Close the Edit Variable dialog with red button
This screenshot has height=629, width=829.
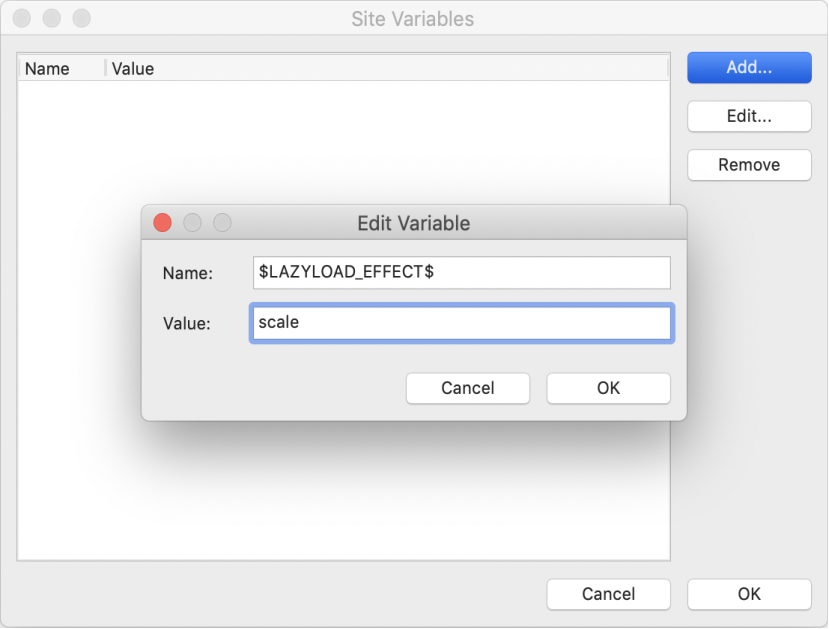[162, 223]
